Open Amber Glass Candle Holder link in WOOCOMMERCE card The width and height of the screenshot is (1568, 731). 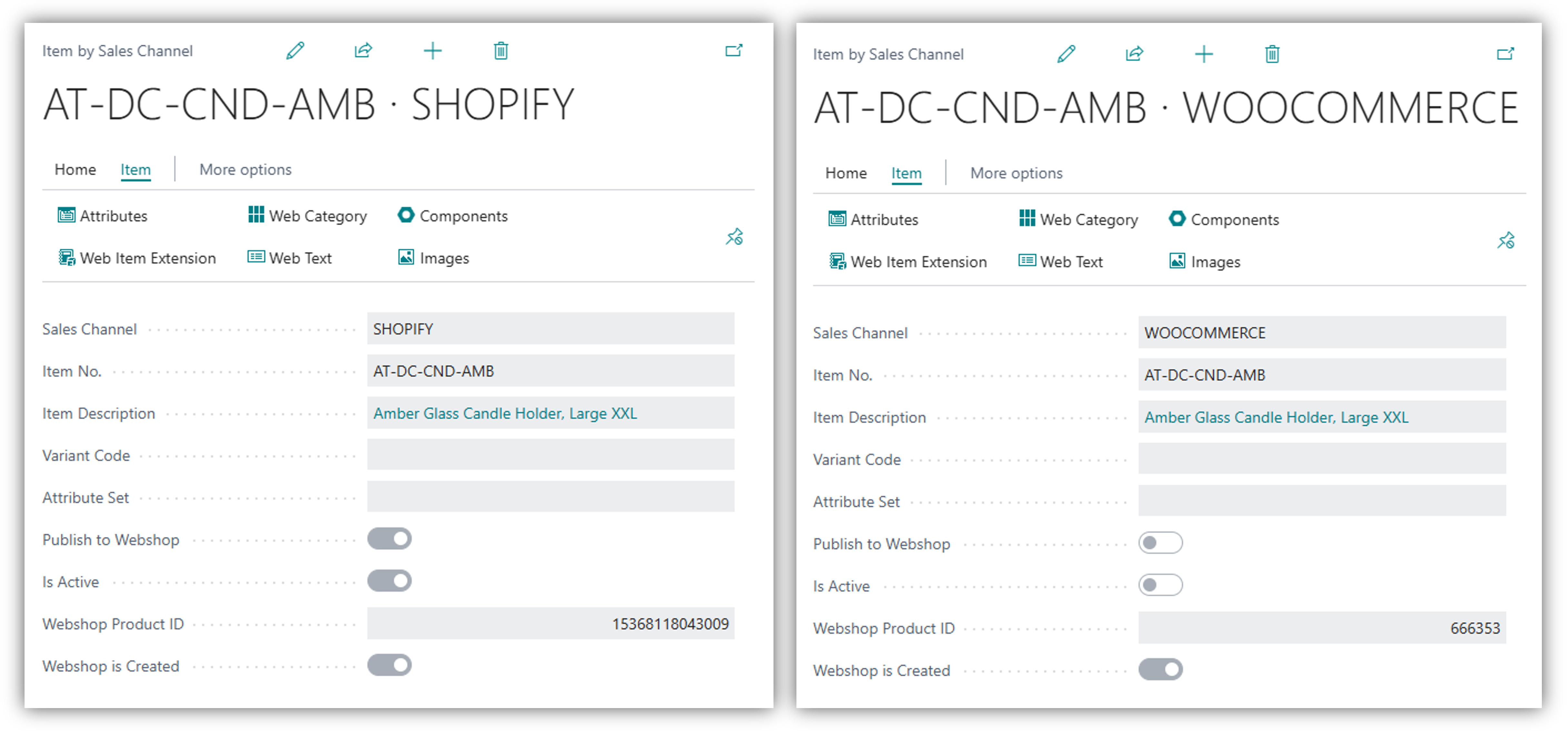pos(1276,417)
